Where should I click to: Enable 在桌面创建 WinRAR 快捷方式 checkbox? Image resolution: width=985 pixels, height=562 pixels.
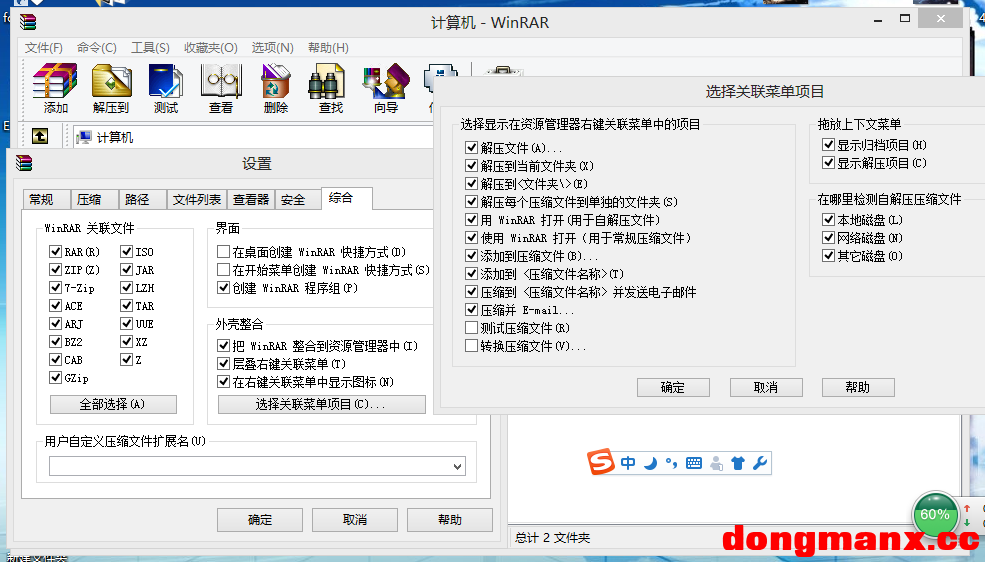point(224,252)
